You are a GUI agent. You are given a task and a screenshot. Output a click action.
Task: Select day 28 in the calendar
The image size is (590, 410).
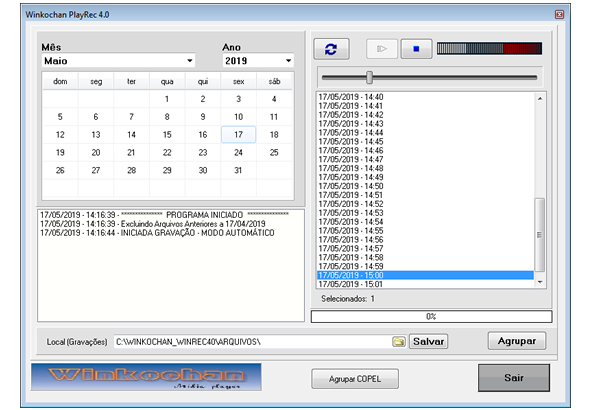(x=131, y=170)
